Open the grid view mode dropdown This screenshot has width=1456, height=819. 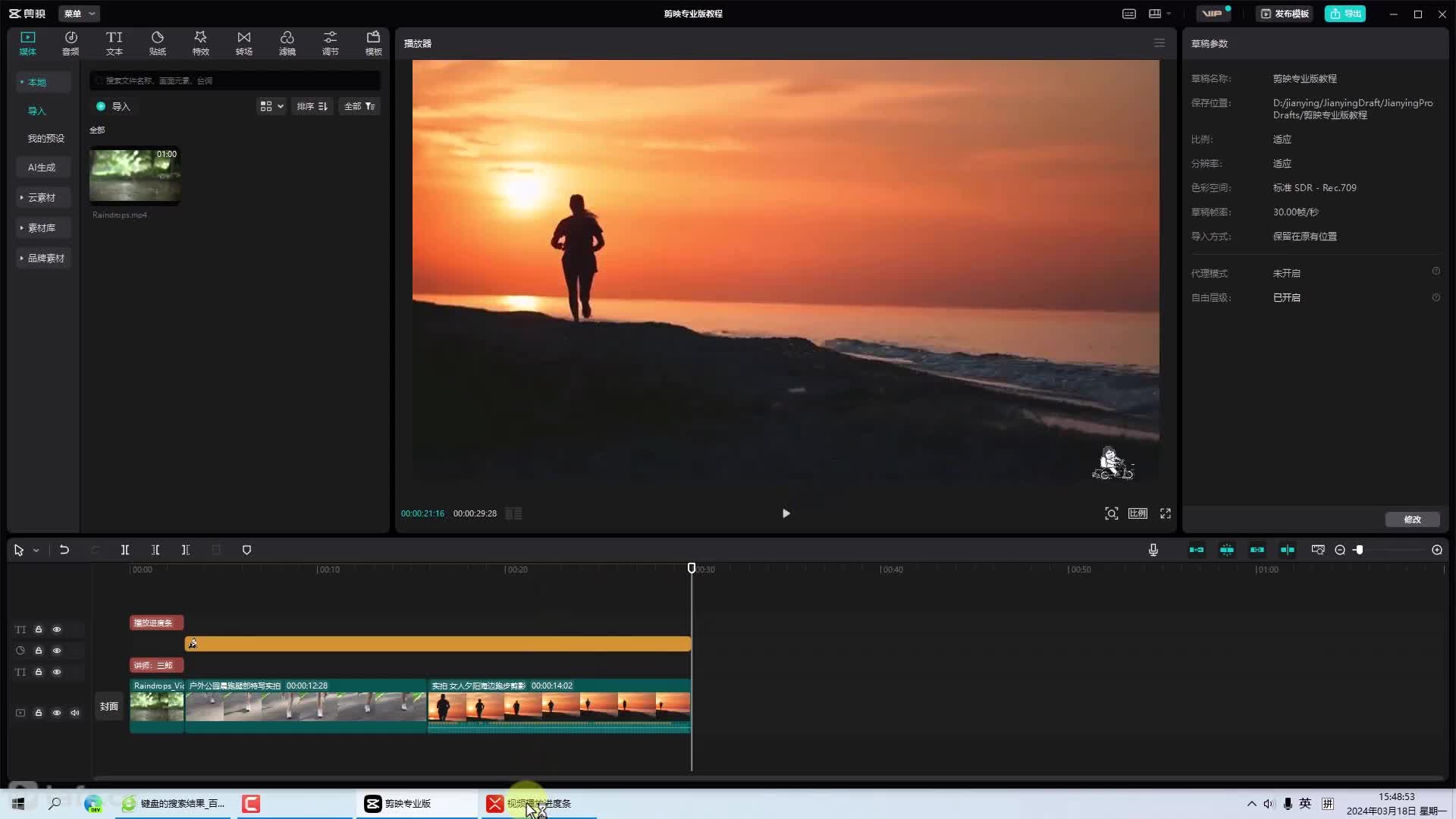pos(271,106)
